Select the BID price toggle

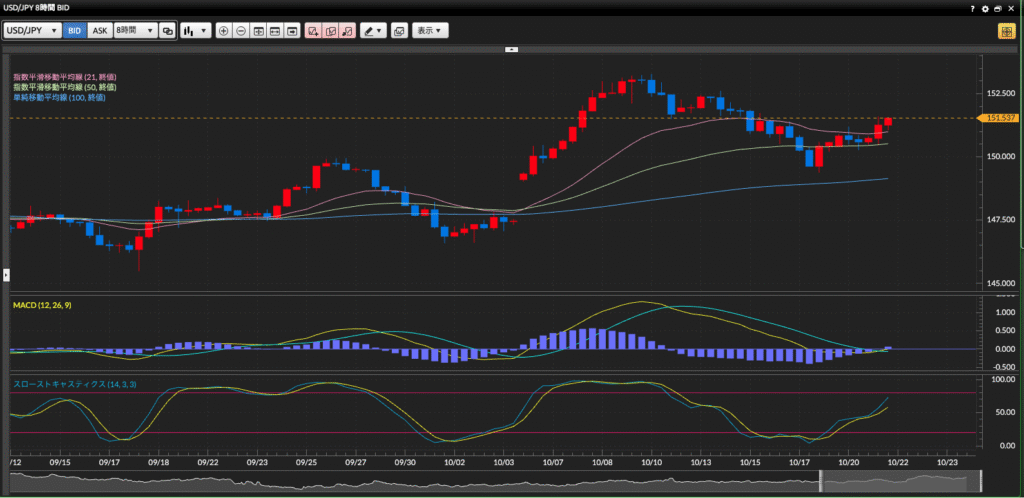click(x=74, y=31)
